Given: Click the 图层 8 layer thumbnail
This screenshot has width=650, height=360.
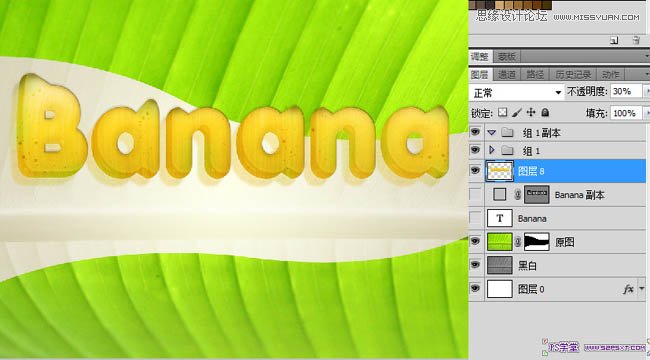Looking at the screenshot, I should [x=500, y=171].
